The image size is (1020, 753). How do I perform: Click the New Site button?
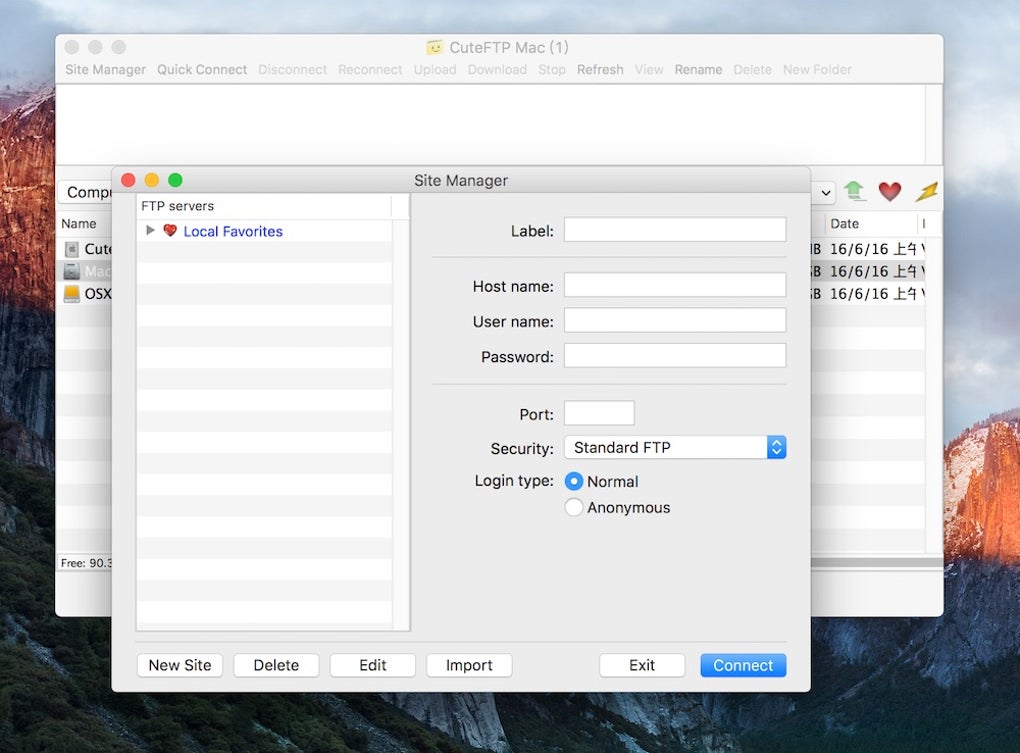click(180, 665)
